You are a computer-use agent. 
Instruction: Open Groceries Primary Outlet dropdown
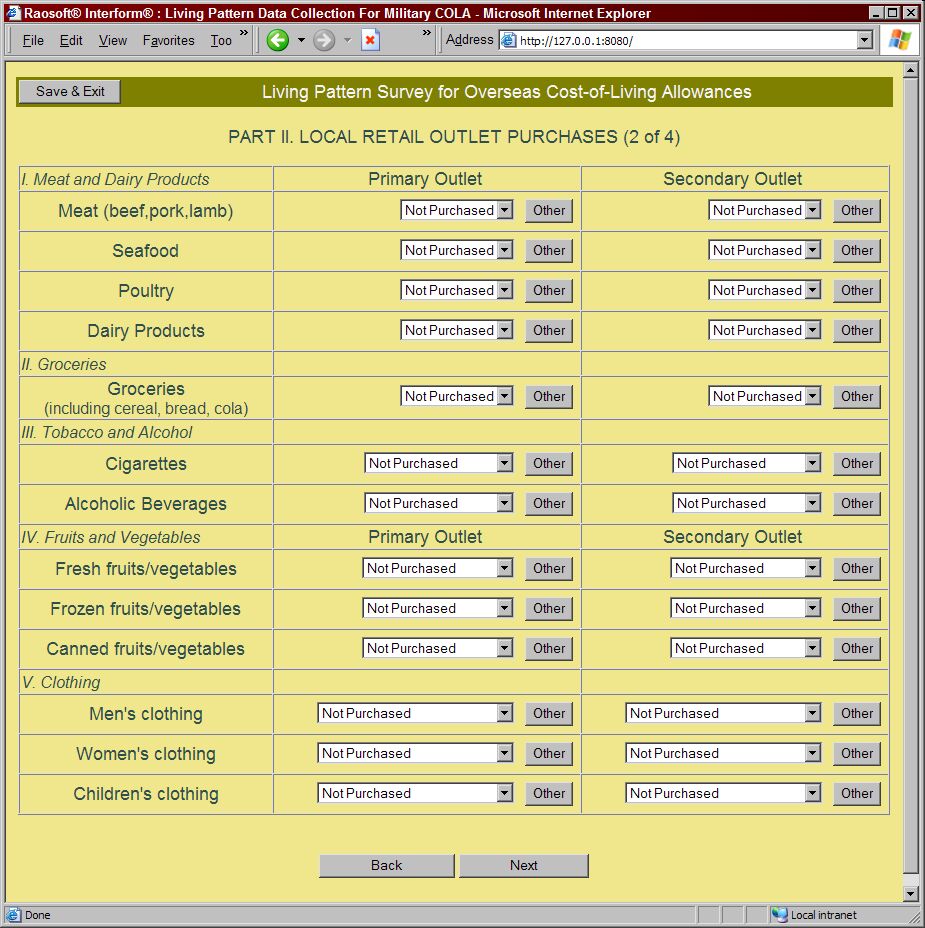tap(456, 396)
